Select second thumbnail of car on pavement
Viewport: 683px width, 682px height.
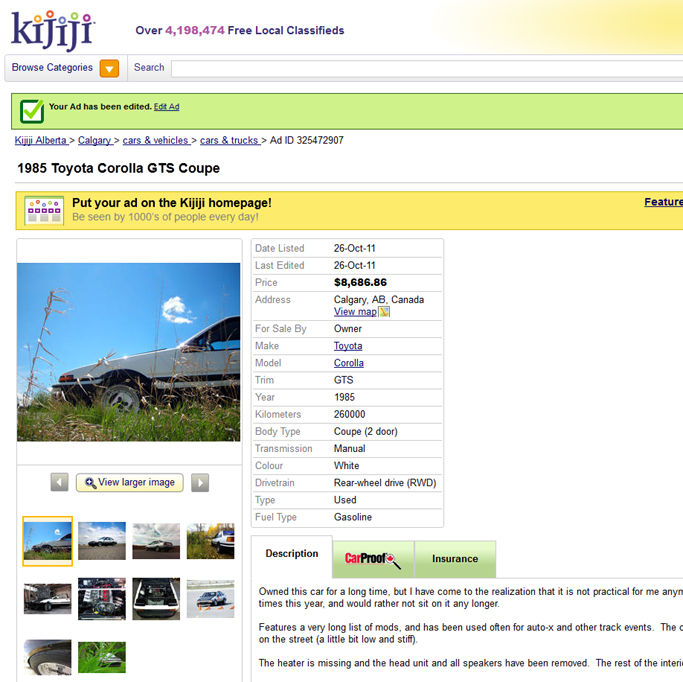point(102,541)
